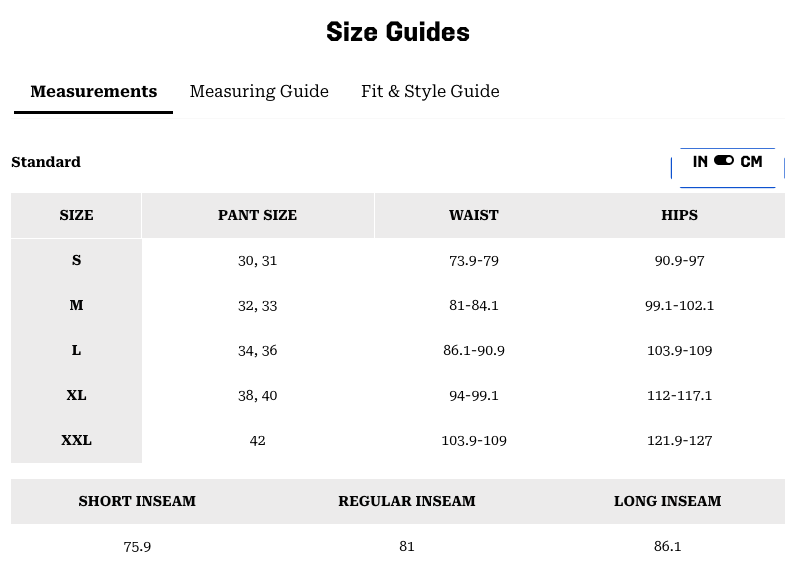Screen dimensions: 799x581
Task: Select the M size row label
Action: 76,305
